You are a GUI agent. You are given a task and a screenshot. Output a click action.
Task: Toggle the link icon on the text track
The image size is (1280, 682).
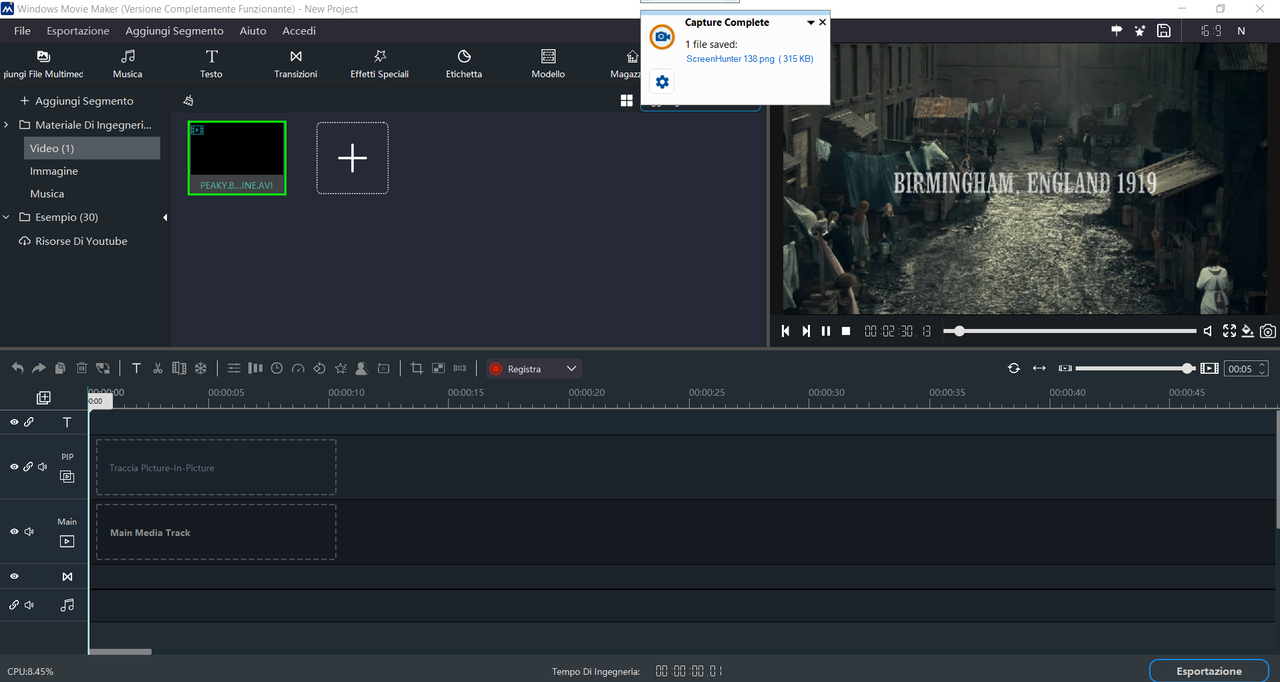29,422
